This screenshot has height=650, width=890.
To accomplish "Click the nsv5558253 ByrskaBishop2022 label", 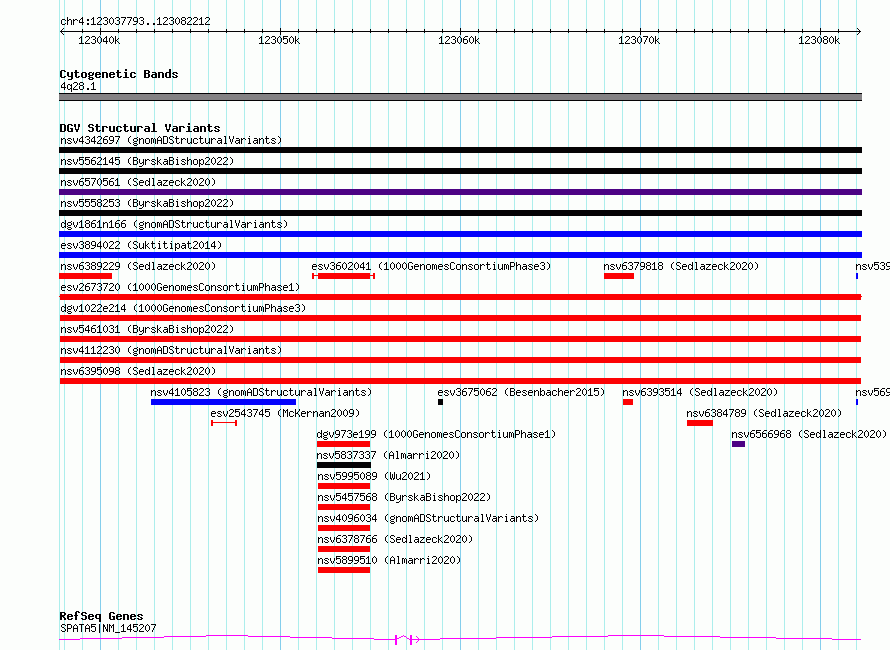I will coord(147,203).
